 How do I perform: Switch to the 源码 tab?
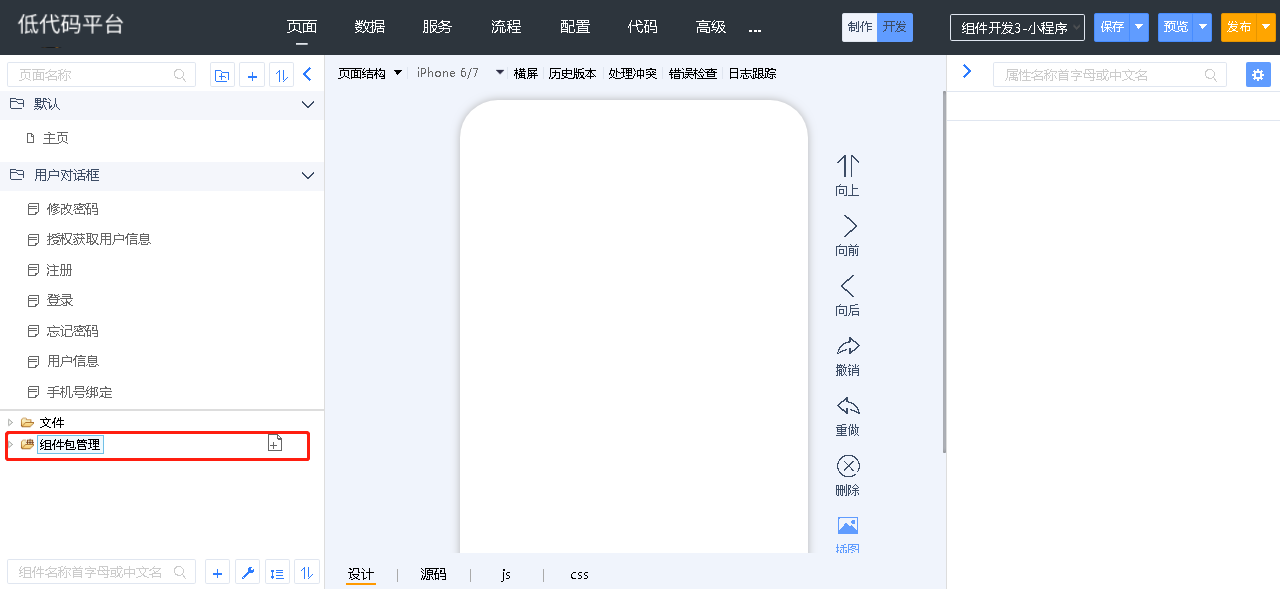pos(433,574)
